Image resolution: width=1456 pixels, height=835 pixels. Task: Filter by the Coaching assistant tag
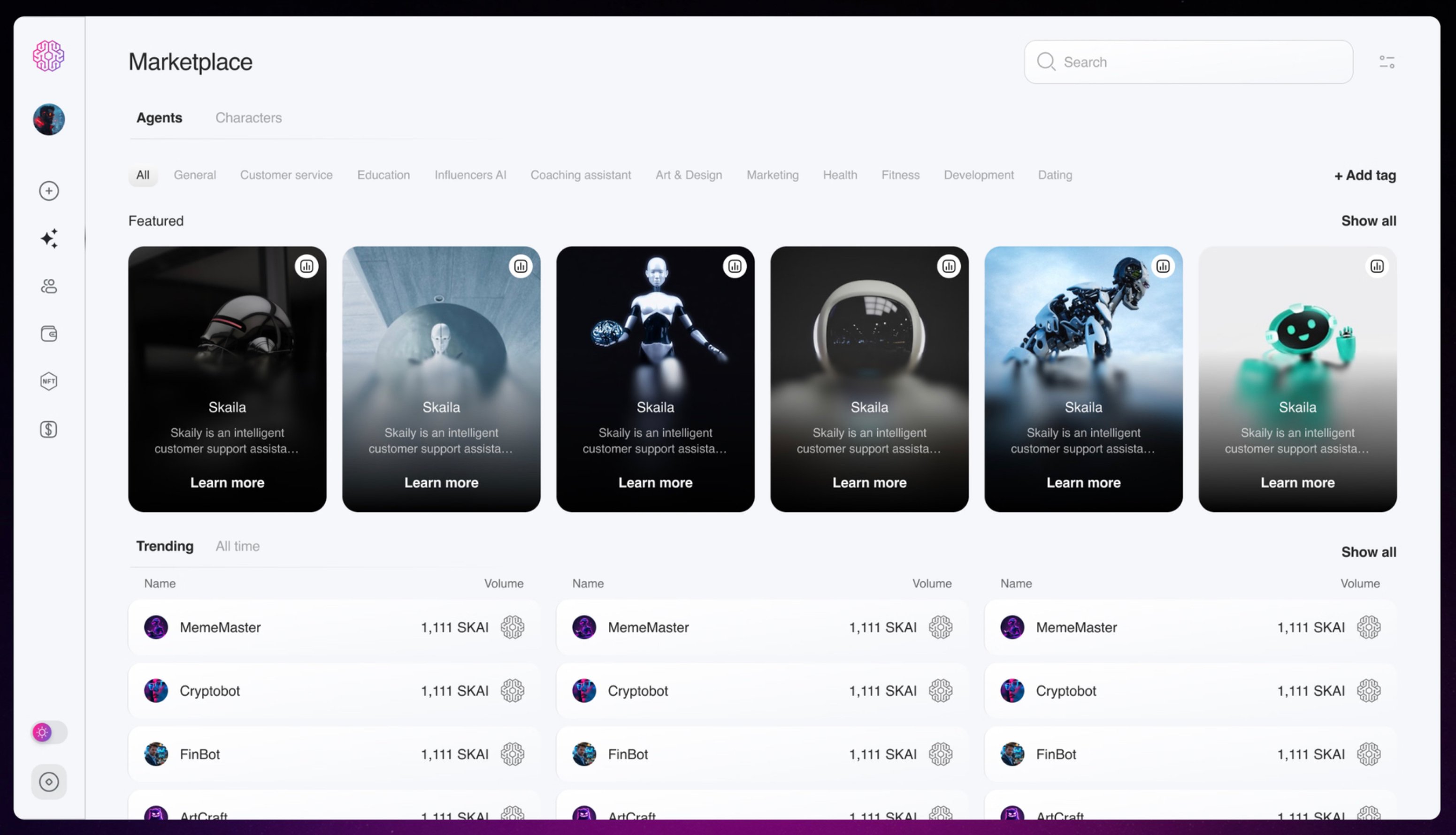[581, 175]
